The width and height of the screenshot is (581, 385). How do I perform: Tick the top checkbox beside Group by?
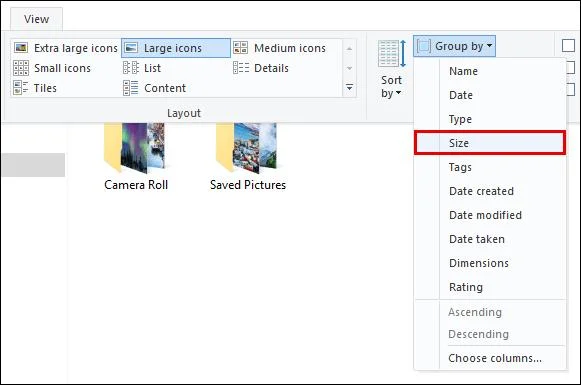coord(568,46)
